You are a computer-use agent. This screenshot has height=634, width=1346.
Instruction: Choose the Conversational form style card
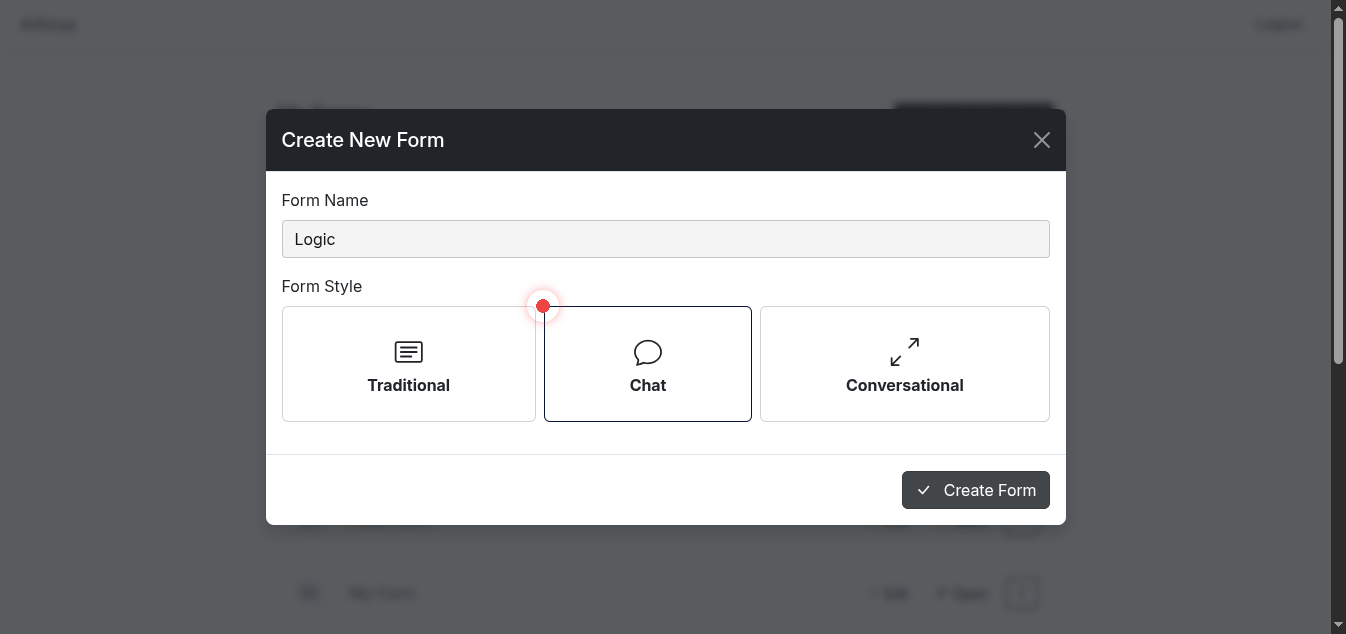[x=904, y=364]
